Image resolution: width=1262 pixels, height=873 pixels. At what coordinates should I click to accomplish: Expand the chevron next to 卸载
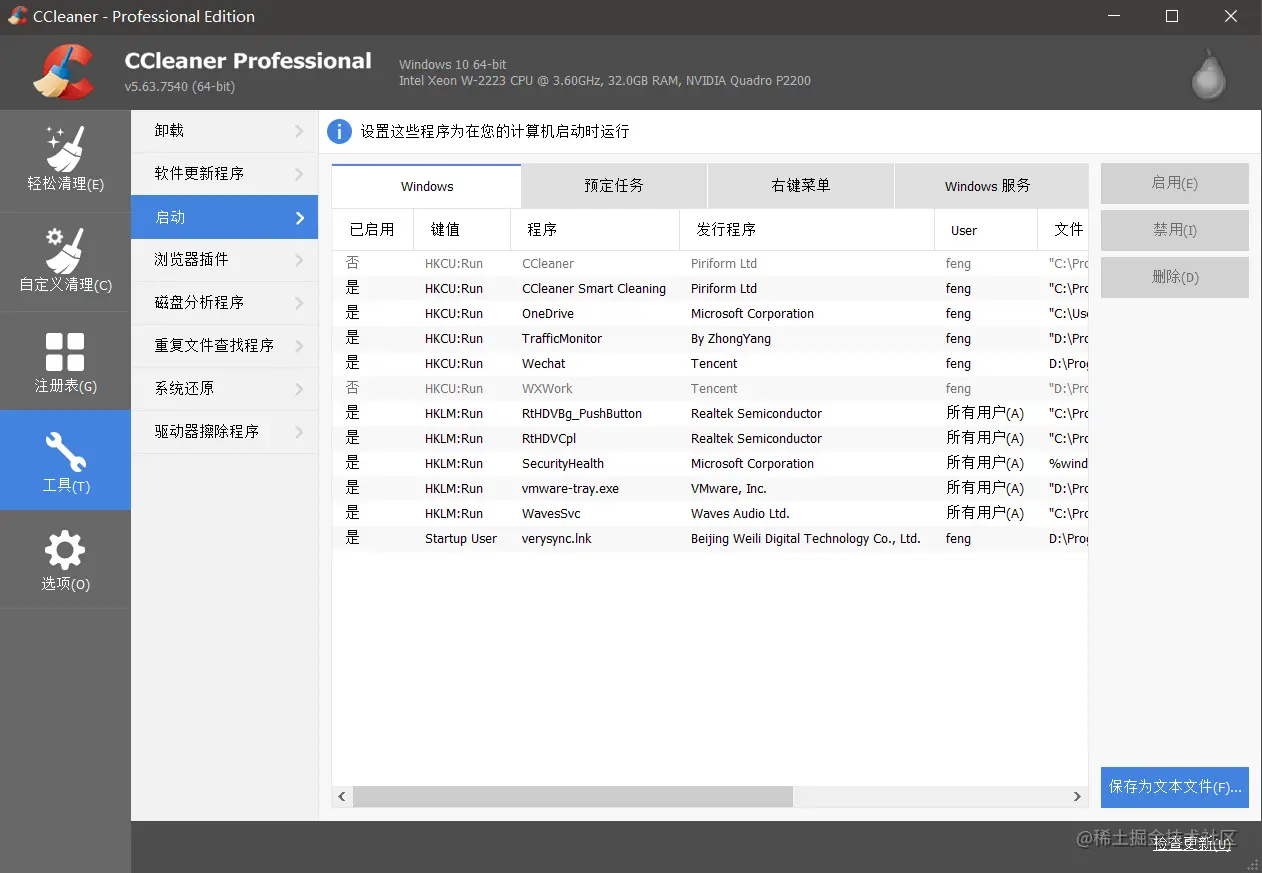tap(299, 131)
